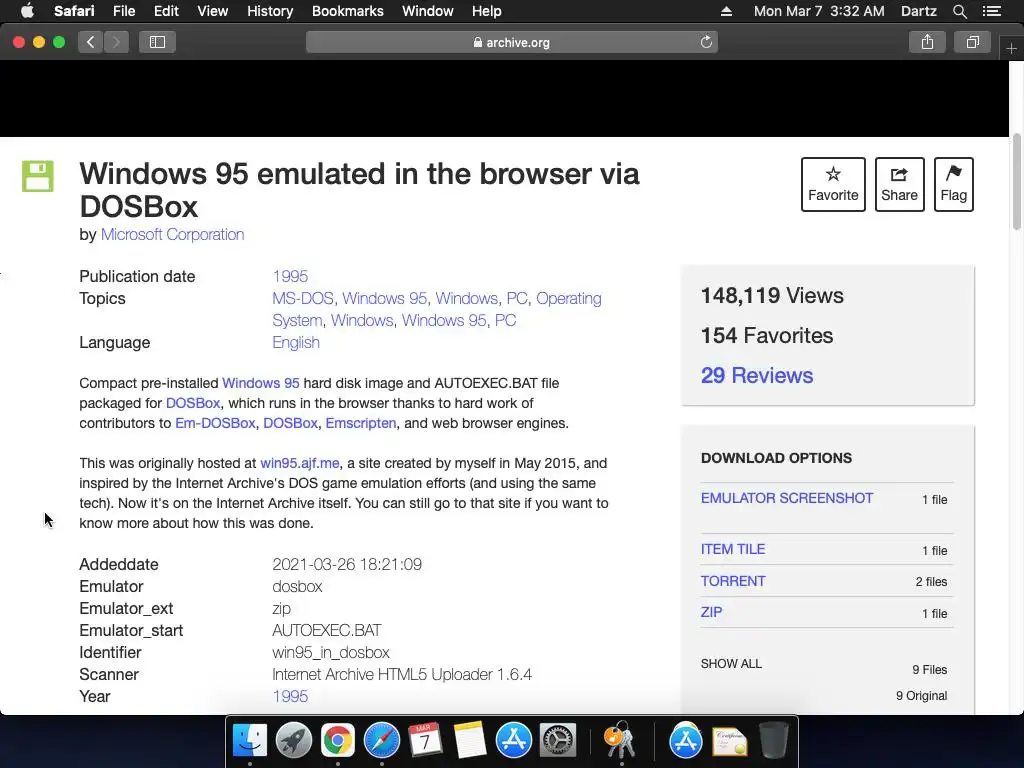Viewport: 1024px width, 768px height.
Task: Open Launchpad rocket icon in dock
Action: [294, 741]
